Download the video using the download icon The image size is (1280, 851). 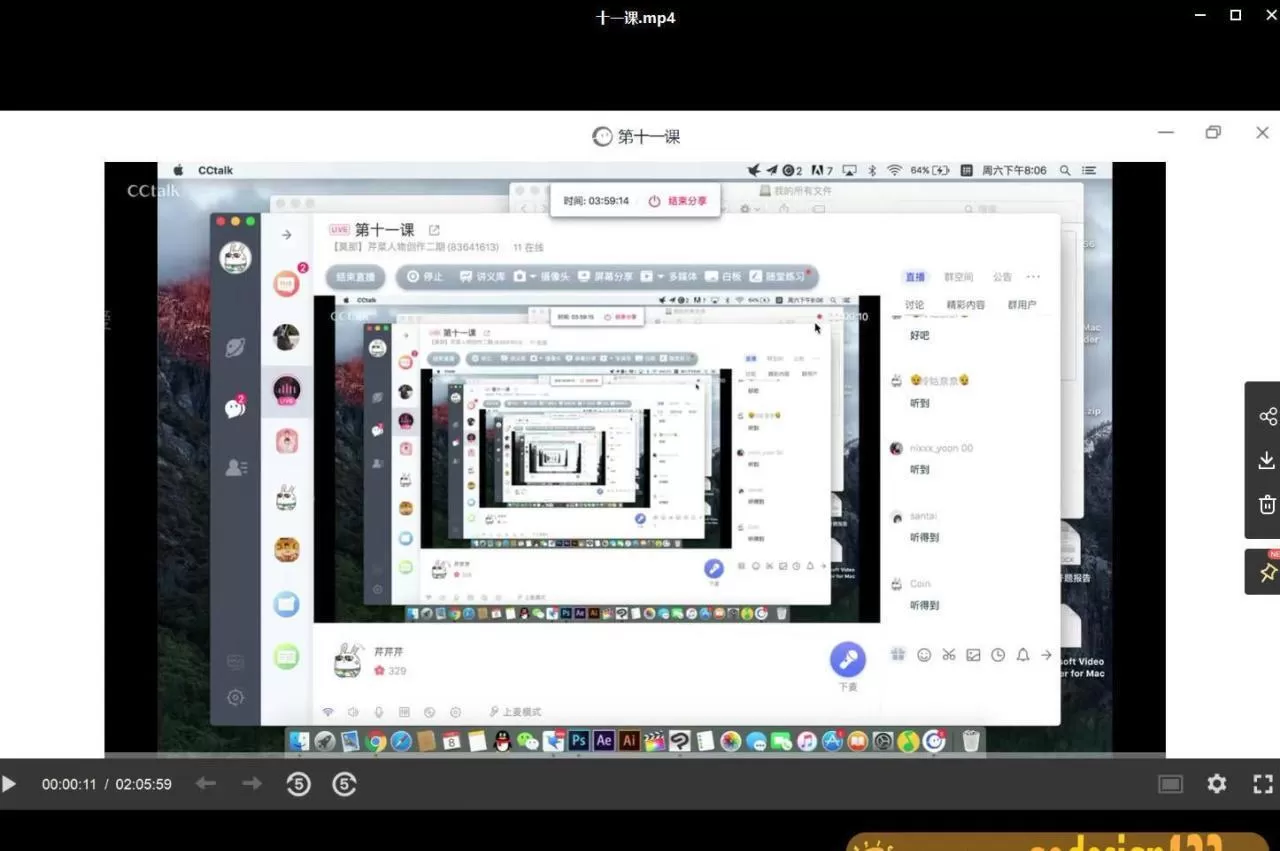point(1267,460)
